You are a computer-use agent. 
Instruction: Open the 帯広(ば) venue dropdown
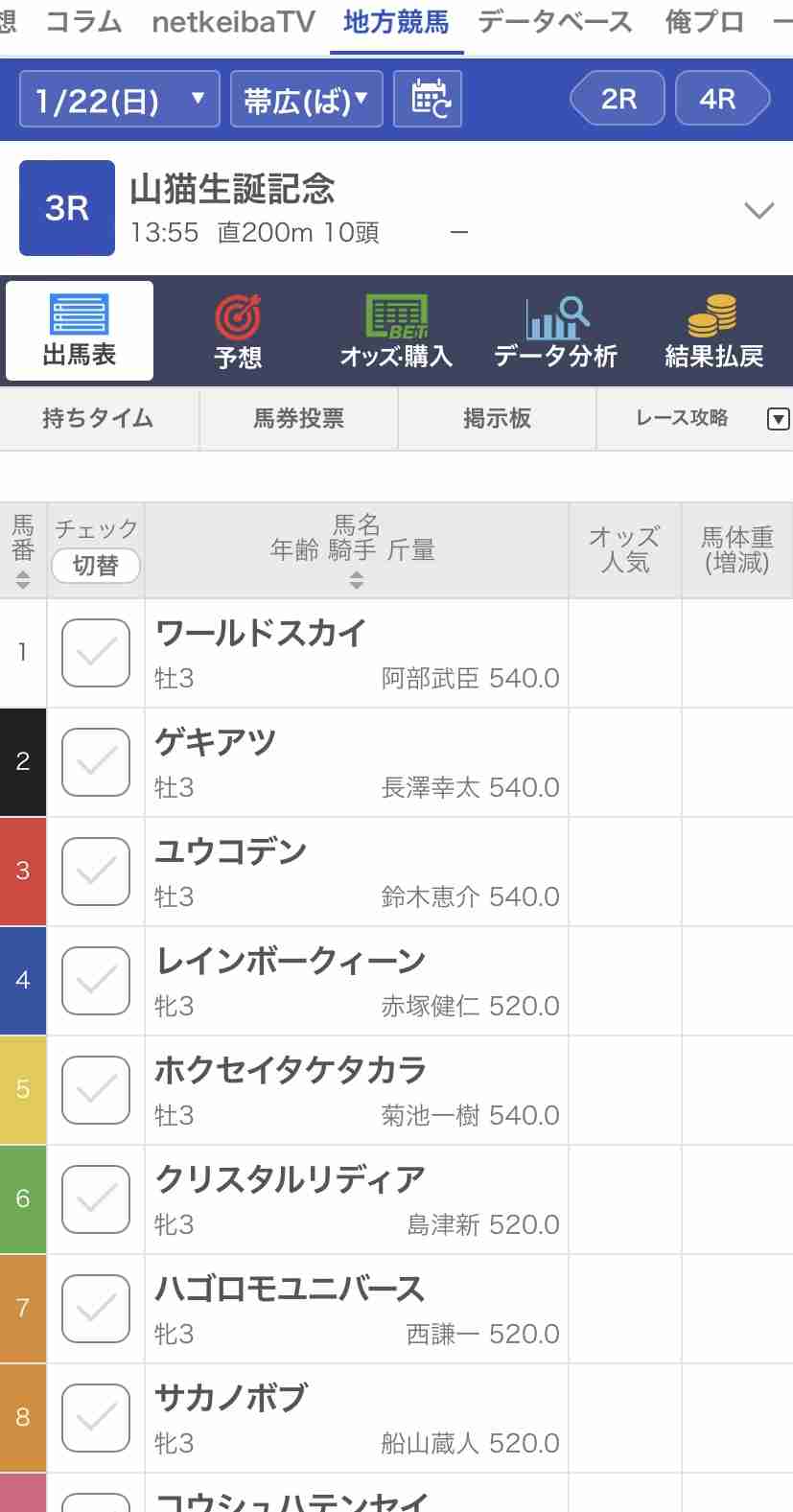(x=307, y=100)
